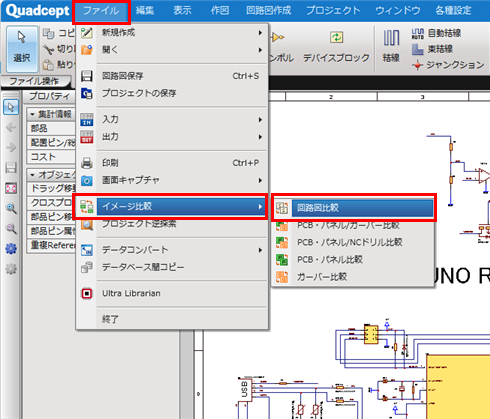Screen dimensions: 490x419
Task: Click the zoom in magnifier in sidebar
Action: 11,209
